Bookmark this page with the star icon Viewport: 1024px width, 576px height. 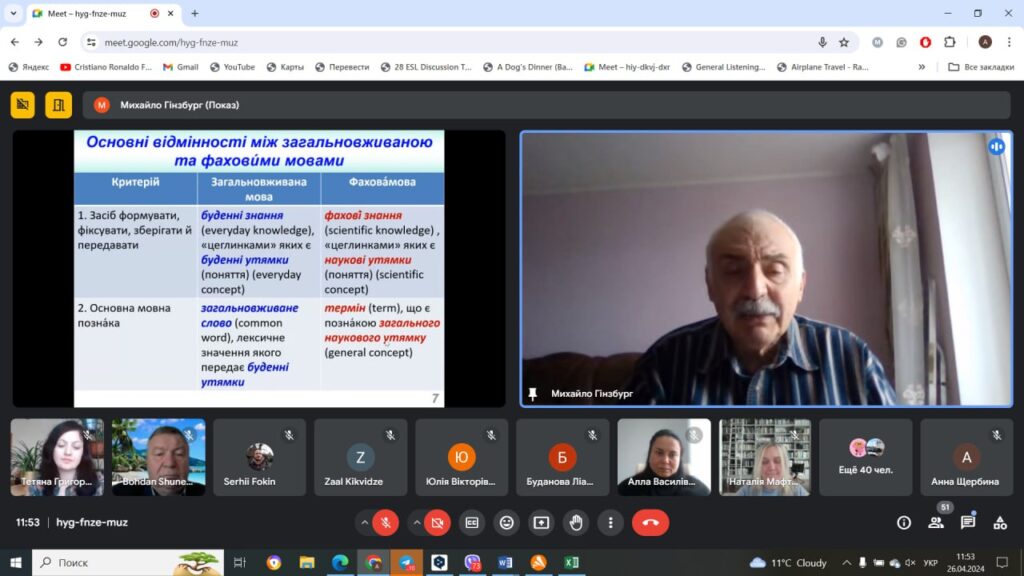click(844, 42)
